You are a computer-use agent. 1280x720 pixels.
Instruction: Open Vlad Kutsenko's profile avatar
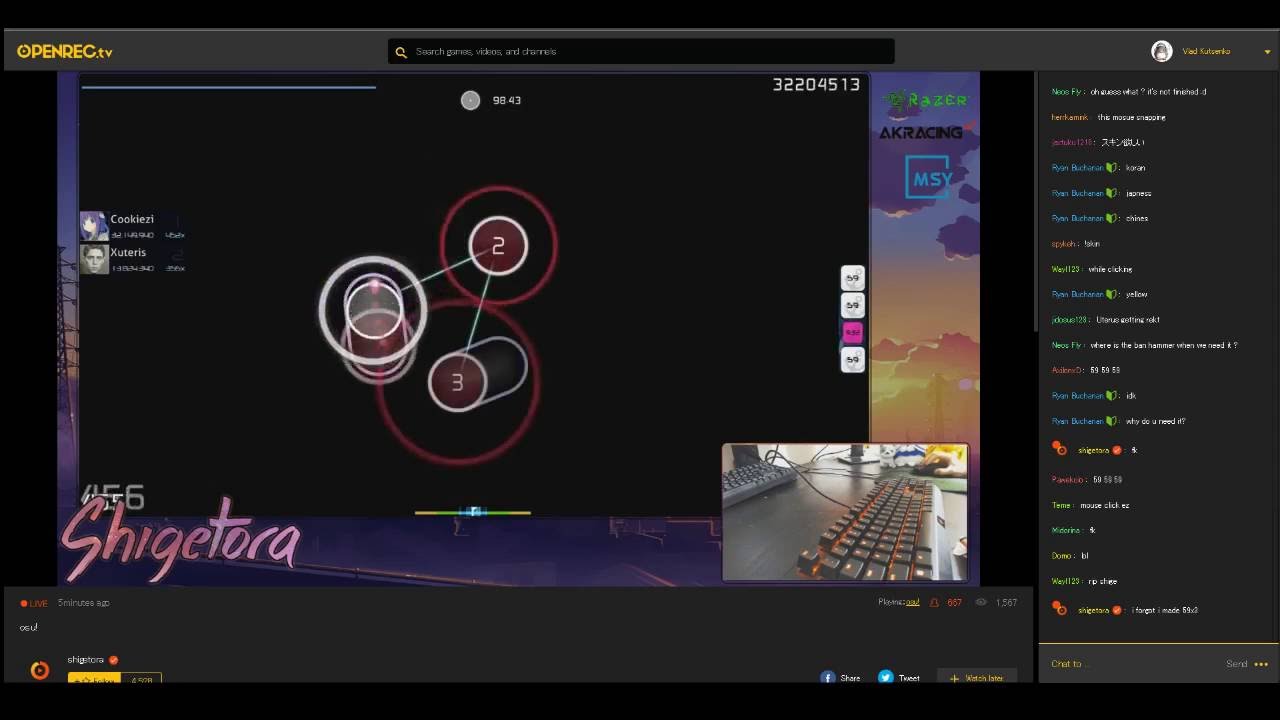pyautogui.click(x=1161, y=51)
